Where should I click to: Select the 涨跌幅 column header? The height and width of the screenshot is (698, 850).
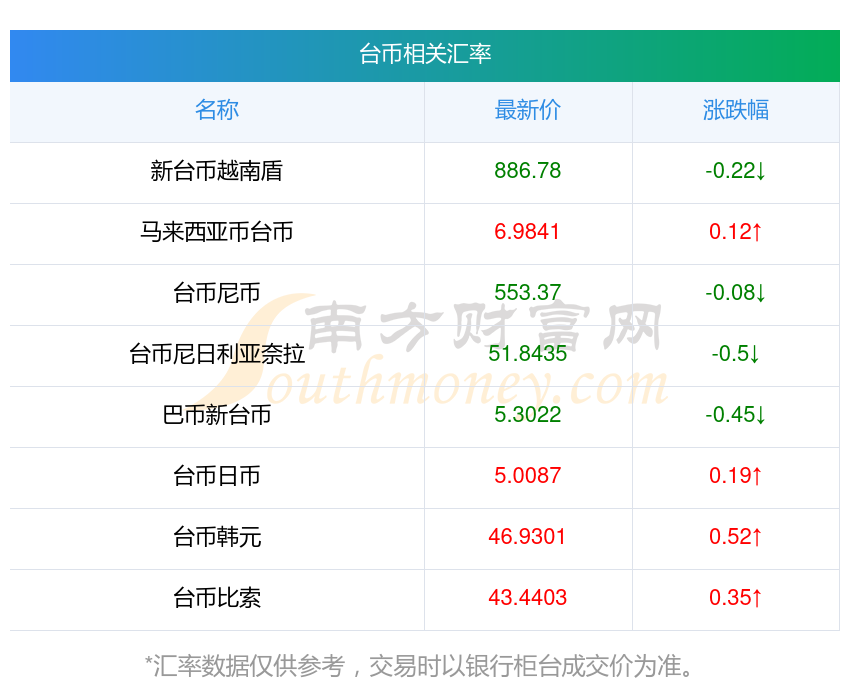tap(736, 110)
